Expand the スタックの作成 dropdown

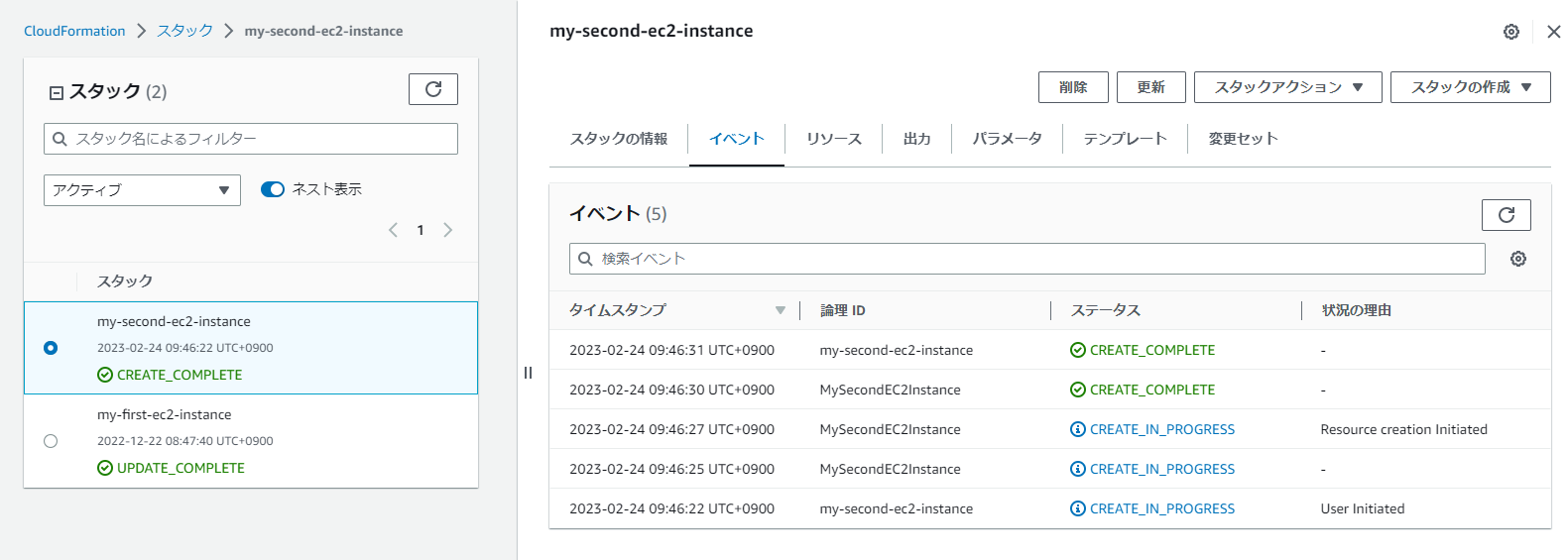[1470, 87]
